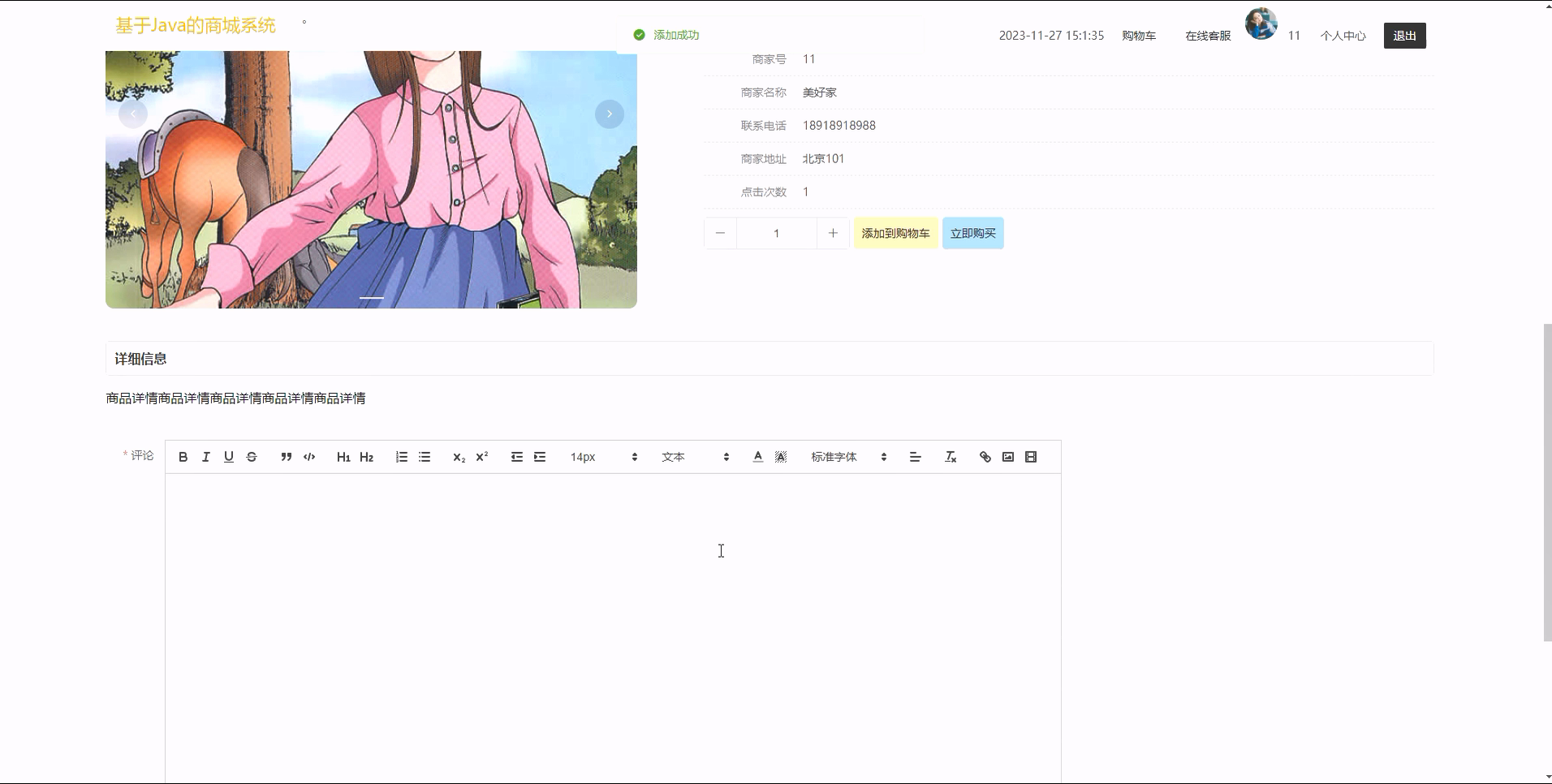Toggle superscript formatting
The width and height of the screenshot is (1552, 784).
point(482,456)
